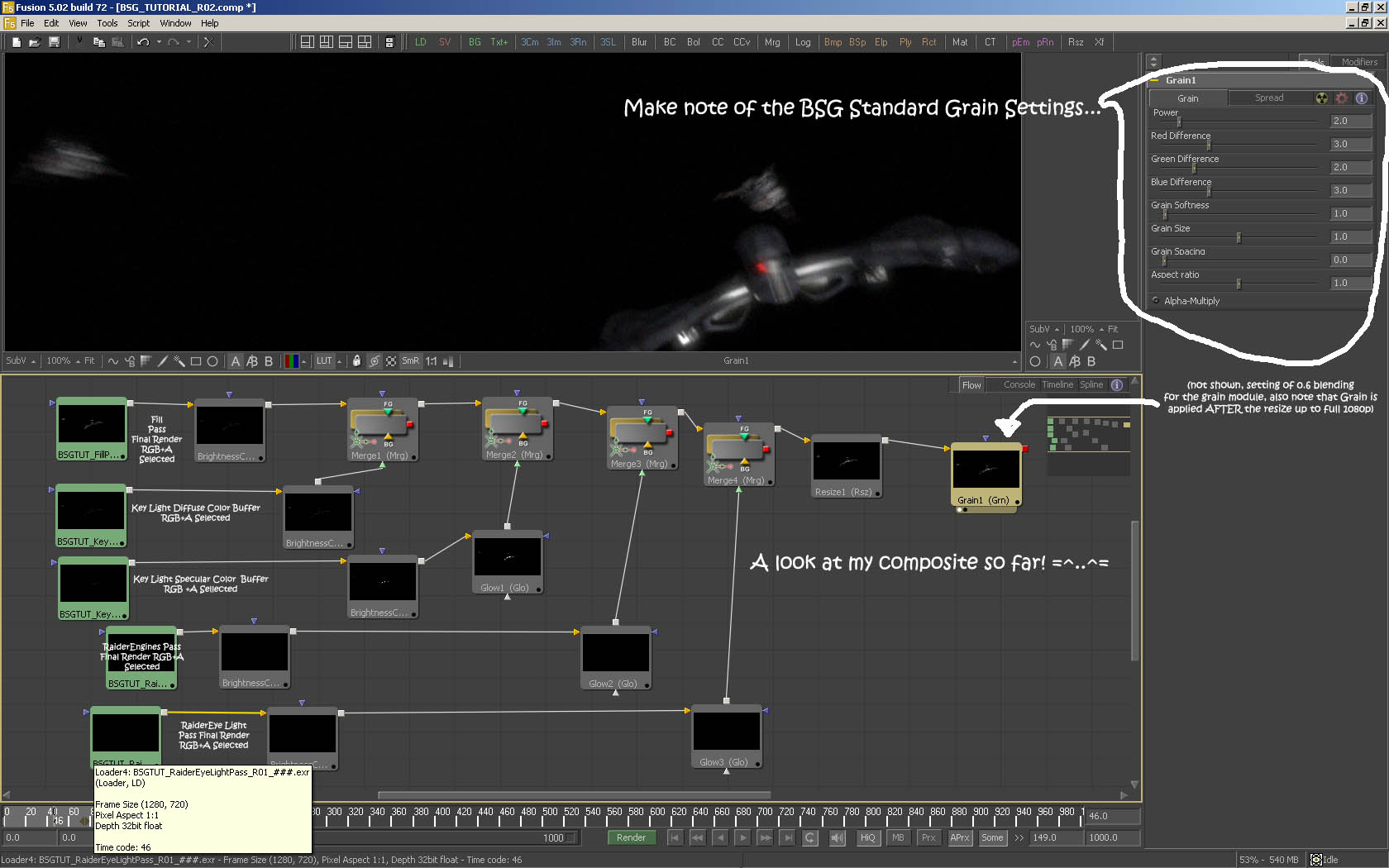Add a Saver tool via the SV button
The width and height of the screenshot is (1389, 868).
pos(445,42)
